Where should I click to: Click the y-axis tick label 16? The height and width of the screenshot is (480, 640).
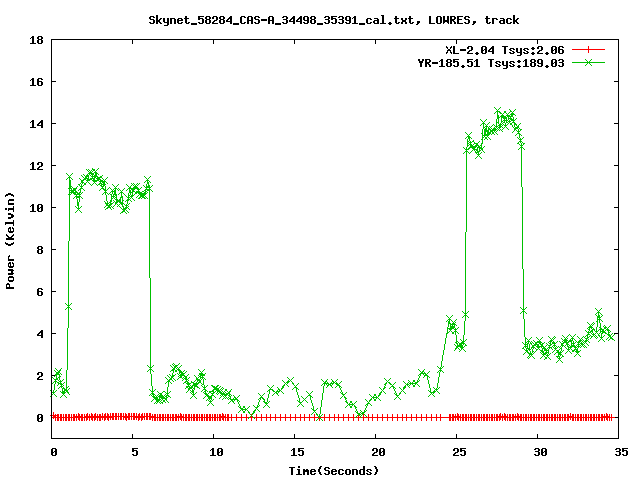click(36, 82)
